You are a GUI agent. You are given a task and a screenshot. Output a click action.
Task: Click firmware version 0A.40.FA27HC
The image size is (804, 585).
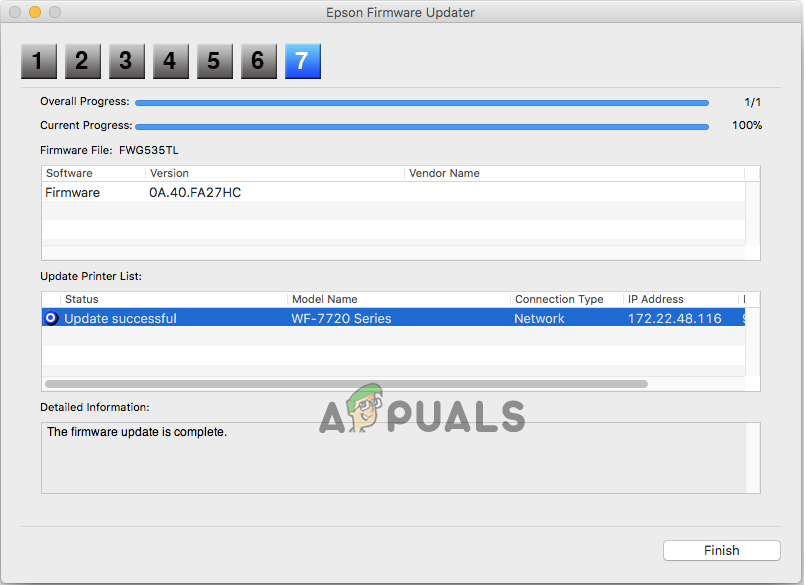coord(195,192)
